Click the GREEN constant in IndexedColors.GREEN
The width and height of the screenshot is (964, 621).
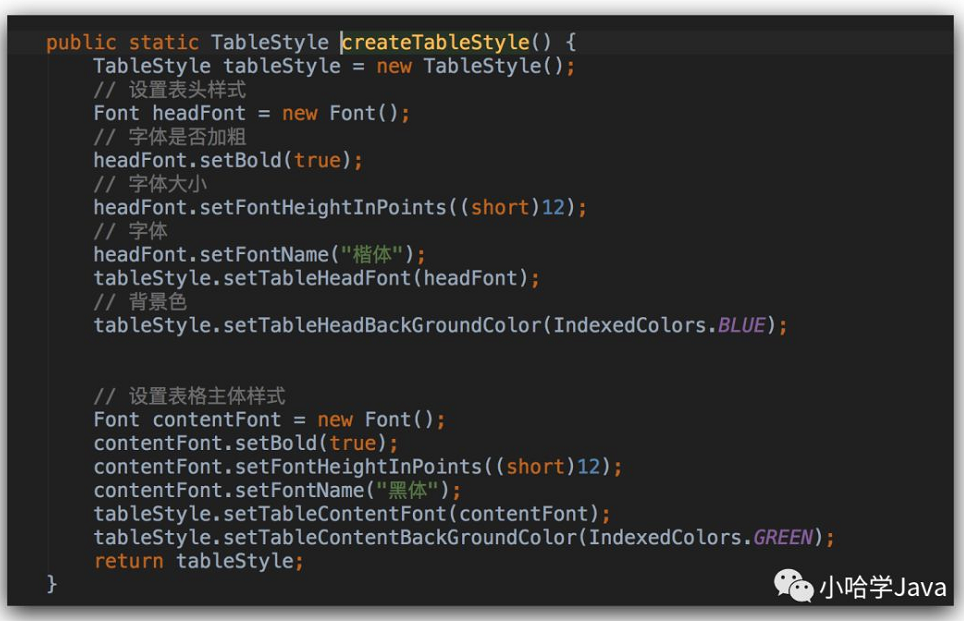[x=783, y=538]
